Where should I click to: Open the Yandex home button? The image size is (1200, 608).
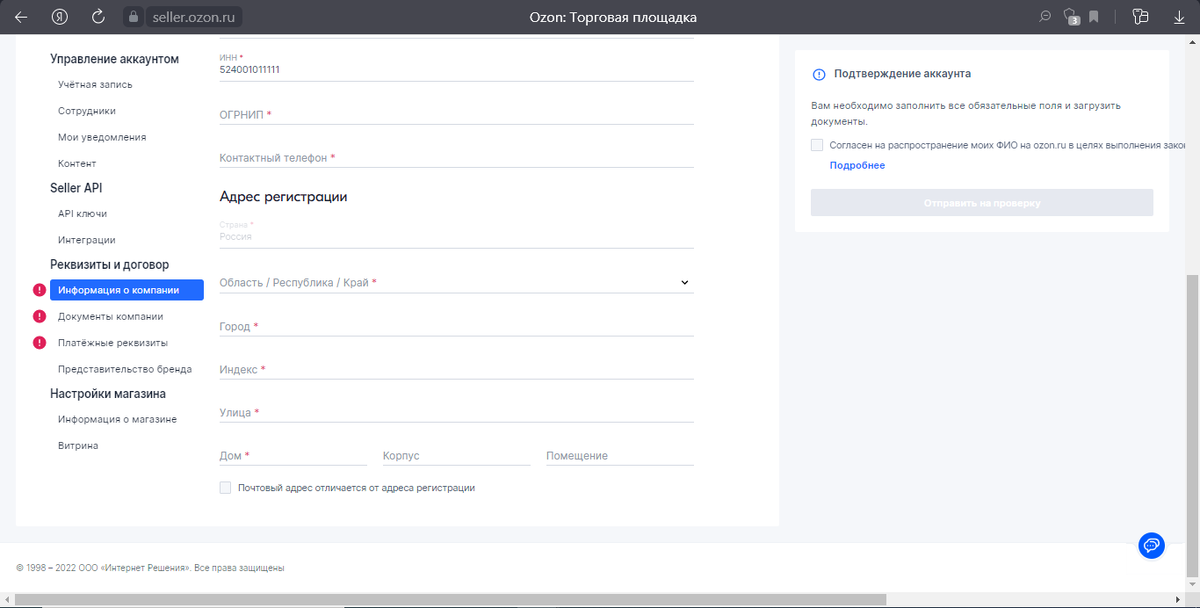[59, 17]
